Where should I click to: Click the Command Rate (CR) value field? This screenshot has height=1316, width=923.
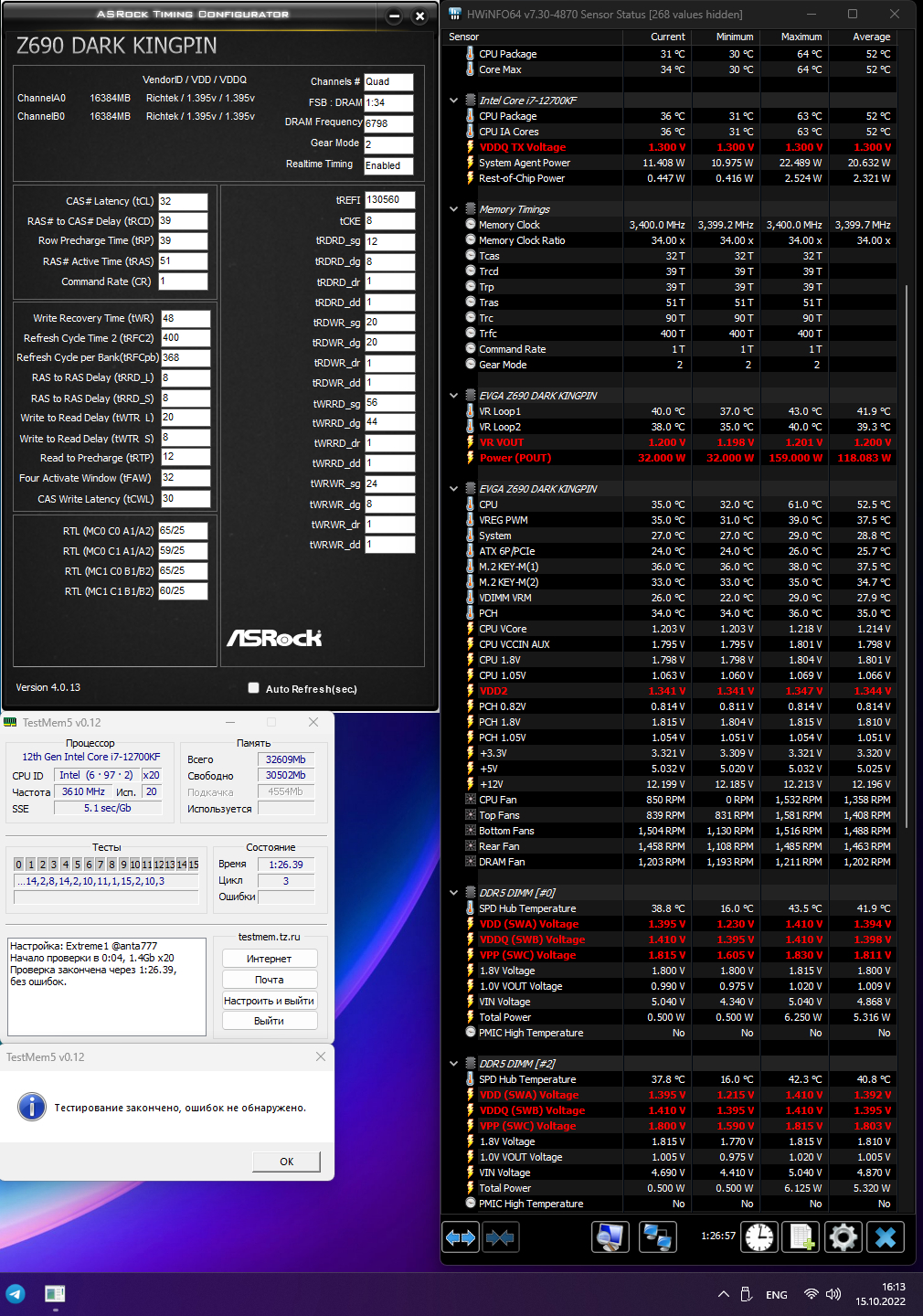pos(183,281)
